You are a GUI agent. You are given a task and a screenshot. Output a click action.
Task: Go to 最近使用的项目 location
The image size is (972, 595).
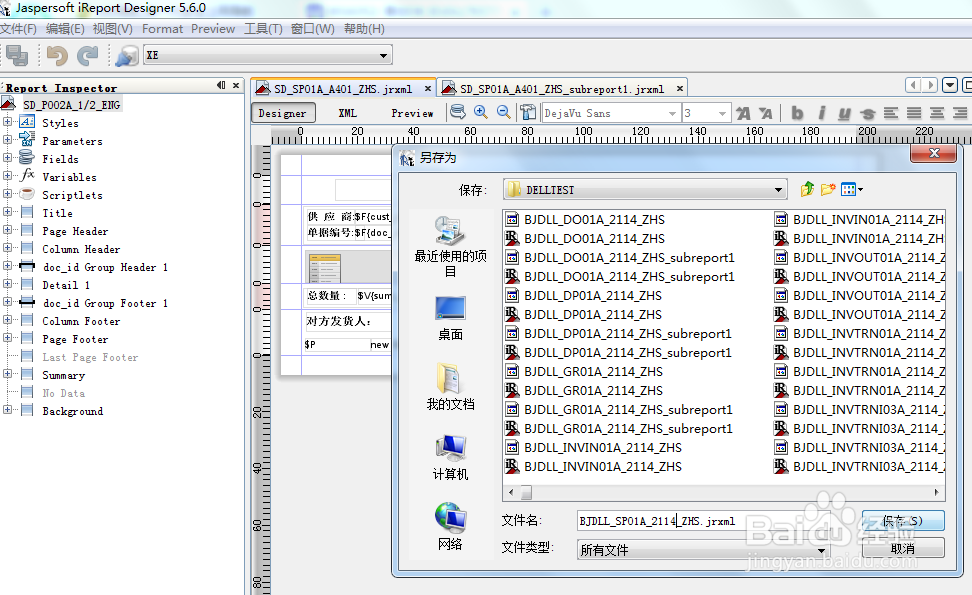tap(450, 246)
